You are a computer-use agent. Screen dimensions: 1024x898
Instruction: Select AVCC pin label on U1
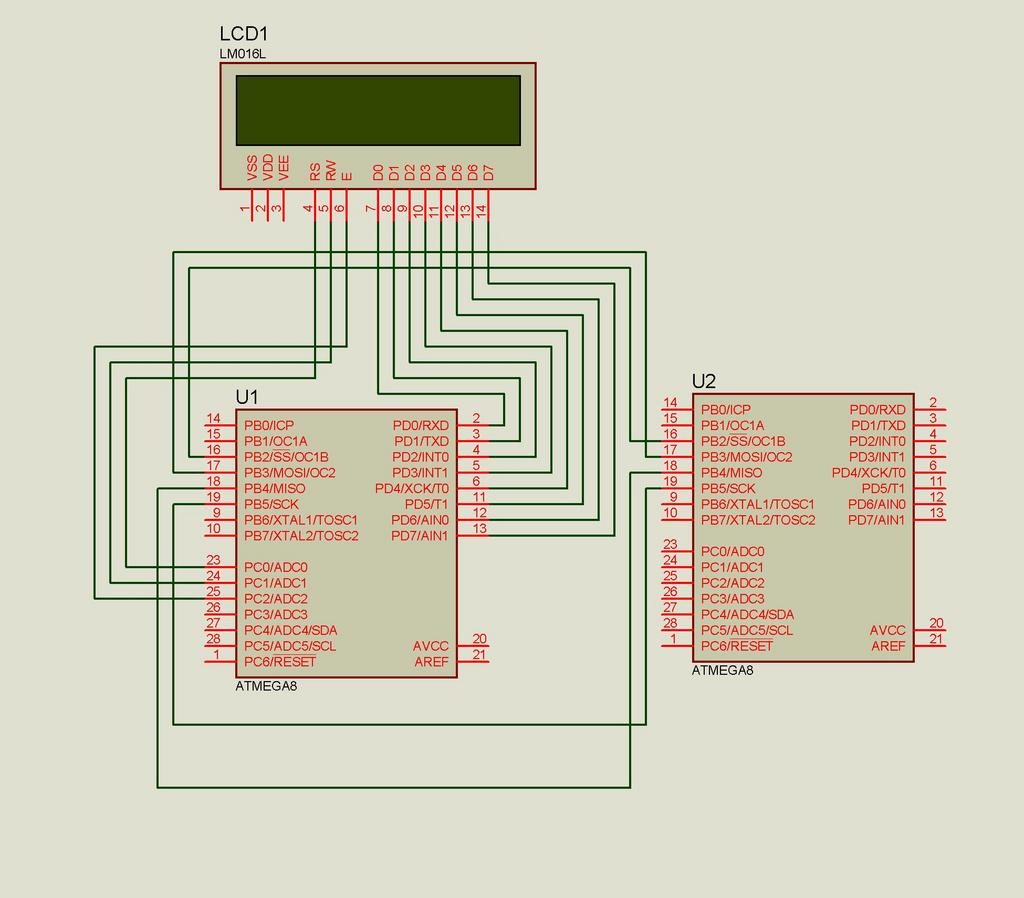[x=430, y=646]
